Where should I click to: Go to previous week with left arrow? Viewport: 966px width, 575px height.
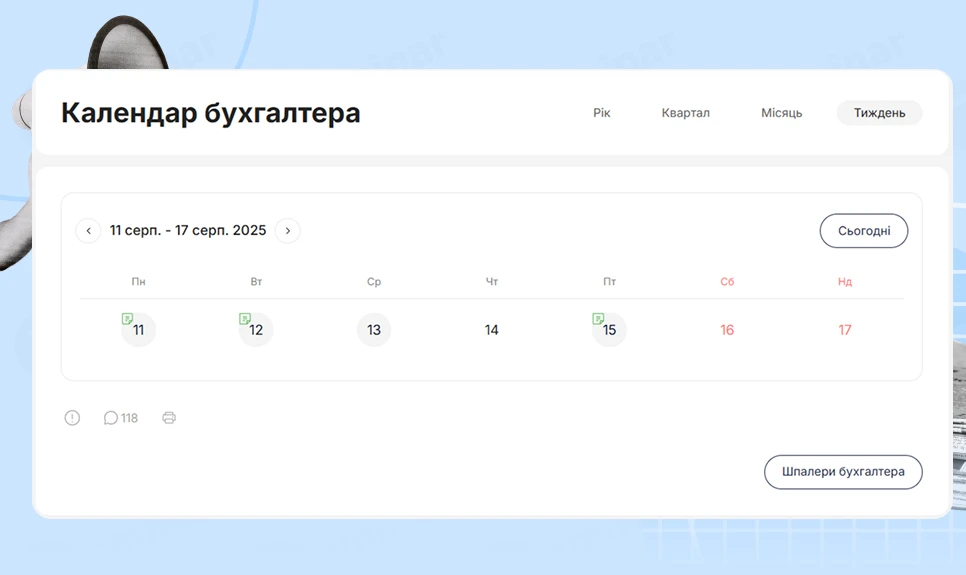(x=88, y=230)
